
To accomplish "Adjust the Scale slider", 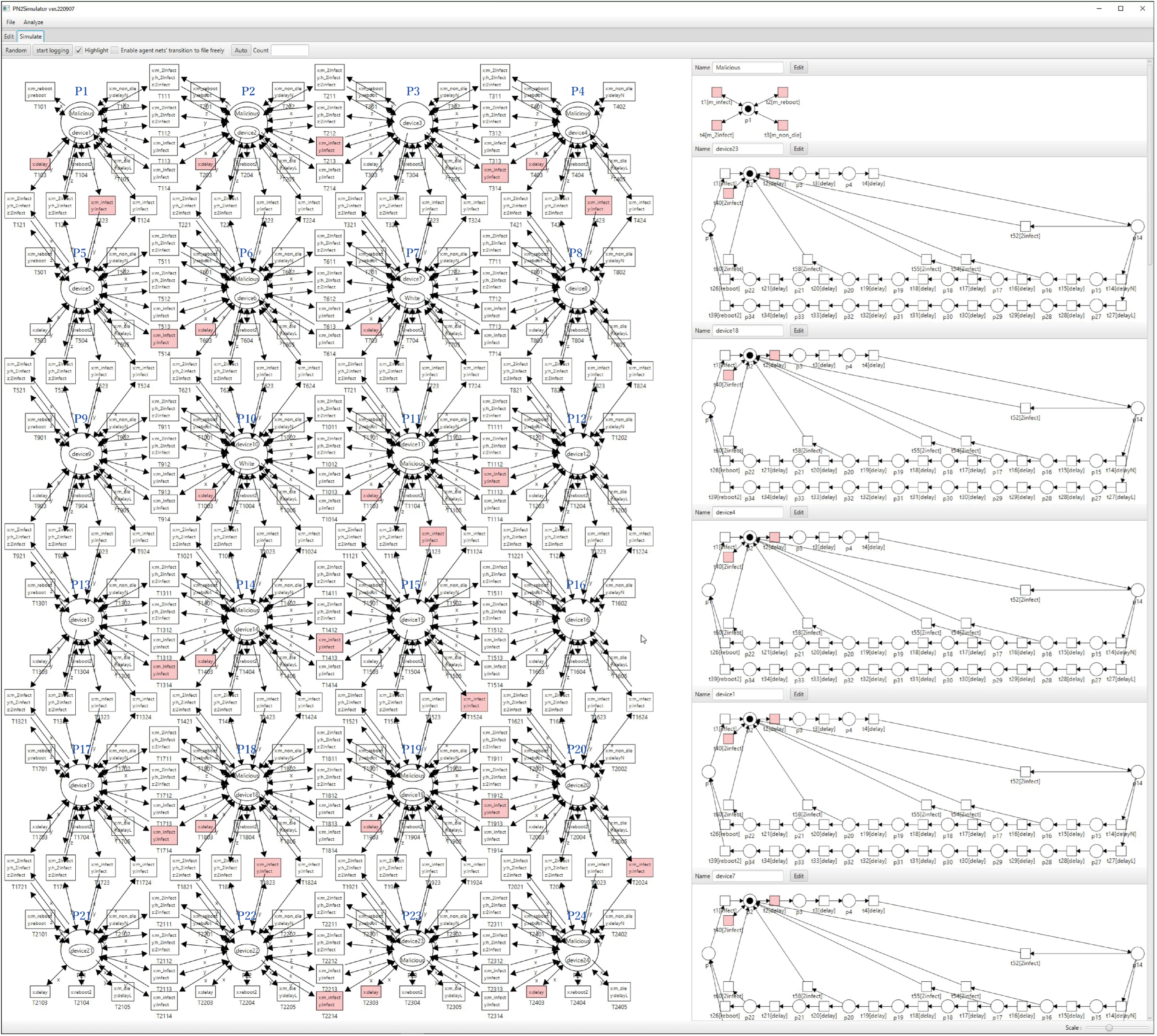I will 1109,1028.
